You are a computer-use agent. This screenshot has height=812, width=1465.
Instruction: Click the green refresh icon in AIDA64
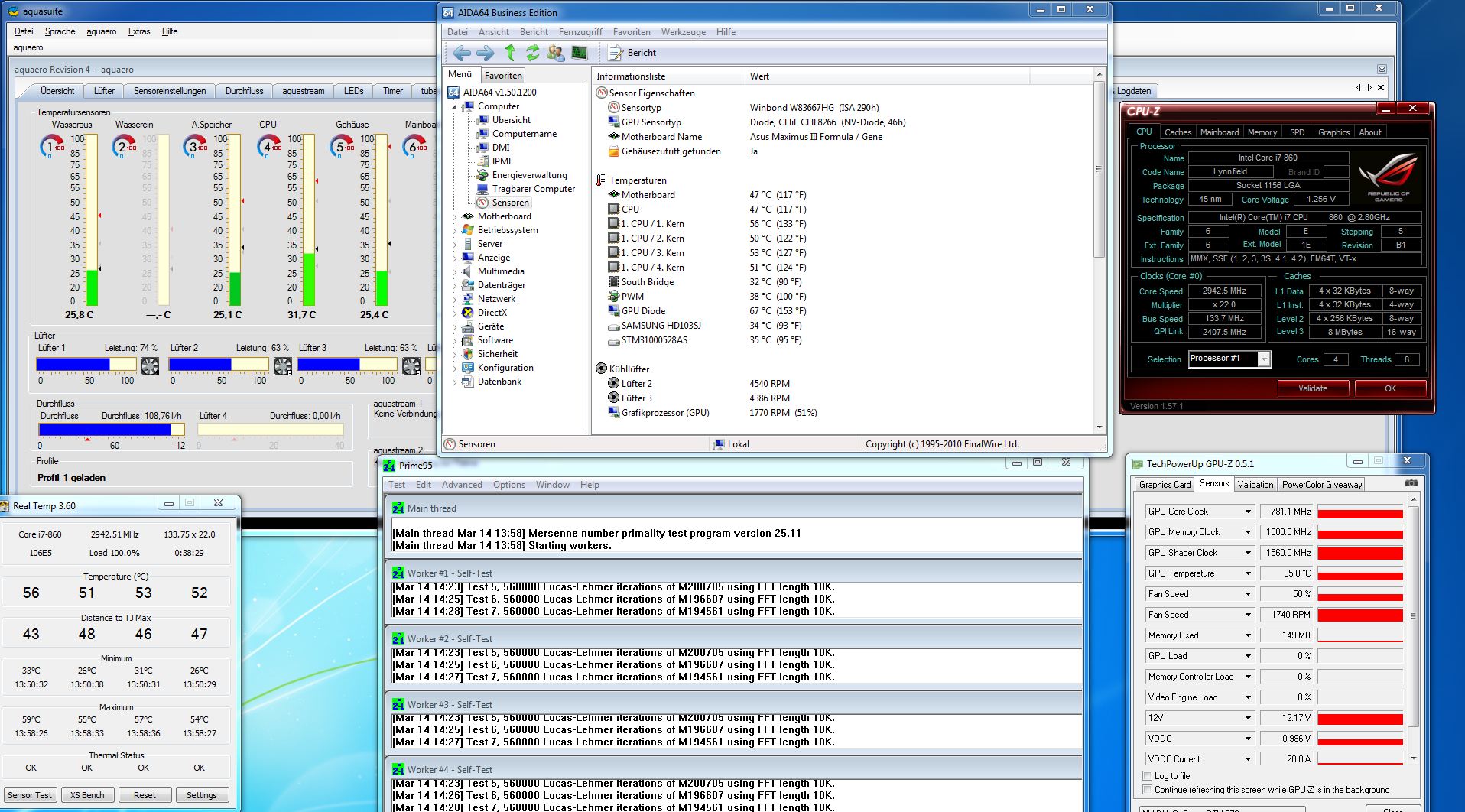(533, 53)
